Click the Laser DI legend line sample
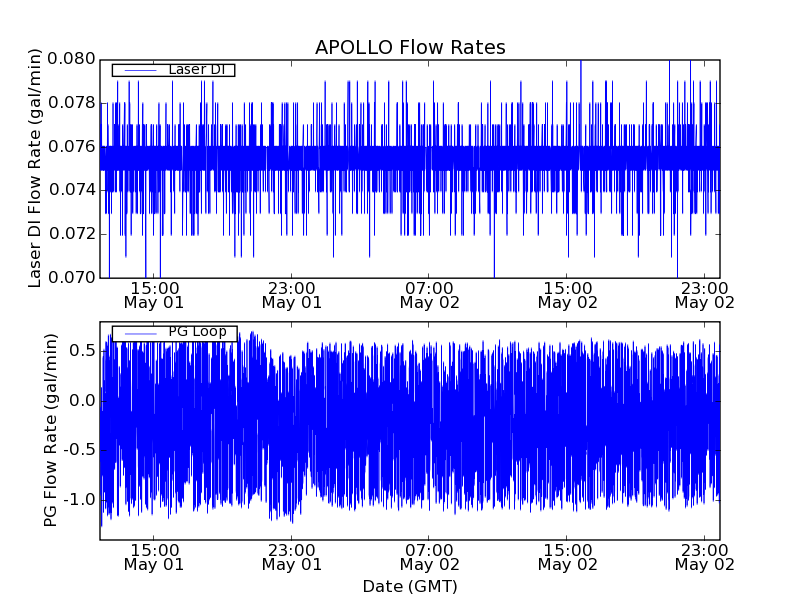Image resolution: width=800 pixels, height=600 pixels. coord(139,70)
